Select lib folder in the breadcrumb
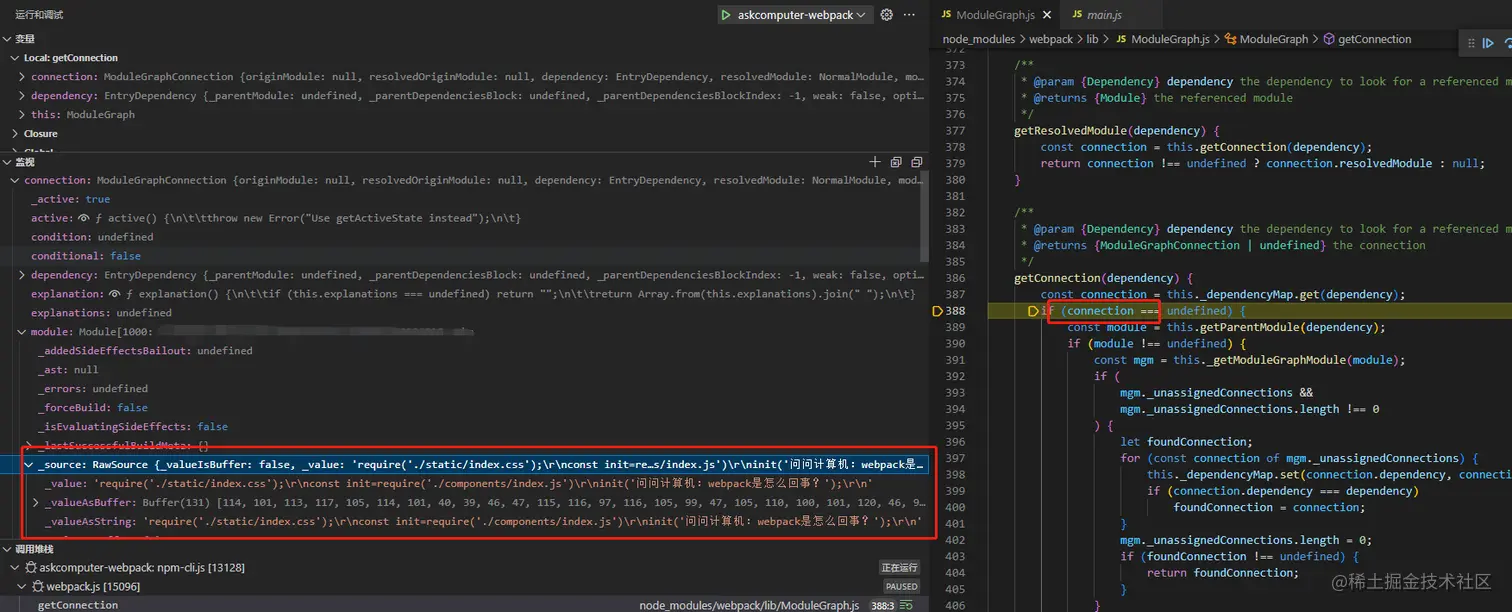This screenshot has height=612, width=1512. pos(1092,39)
